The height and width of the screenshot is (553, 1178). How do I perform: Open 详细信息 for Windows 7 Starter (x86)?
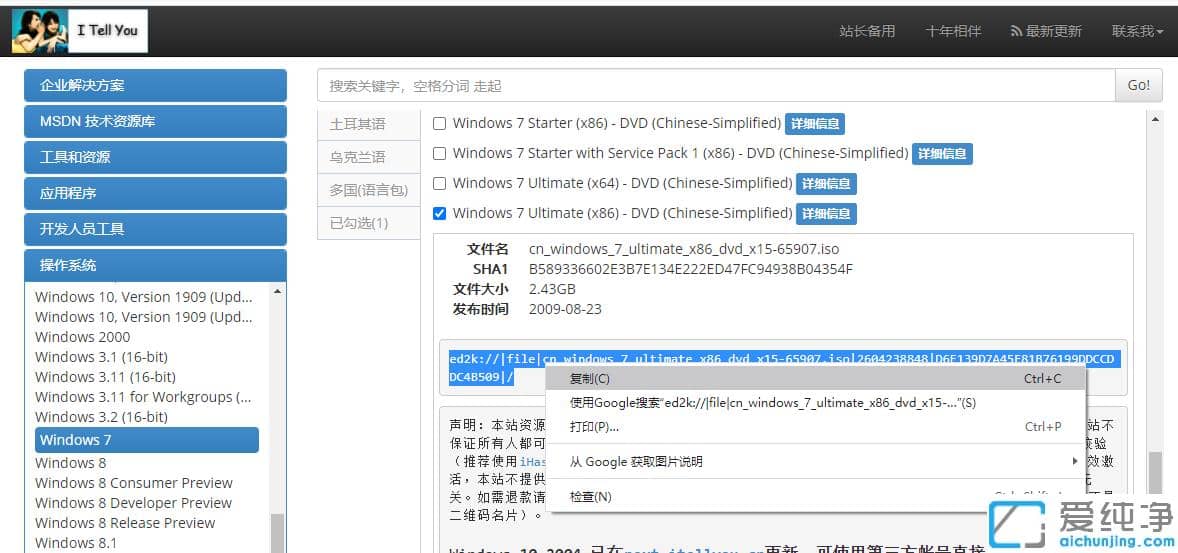(x=815, y=124)
